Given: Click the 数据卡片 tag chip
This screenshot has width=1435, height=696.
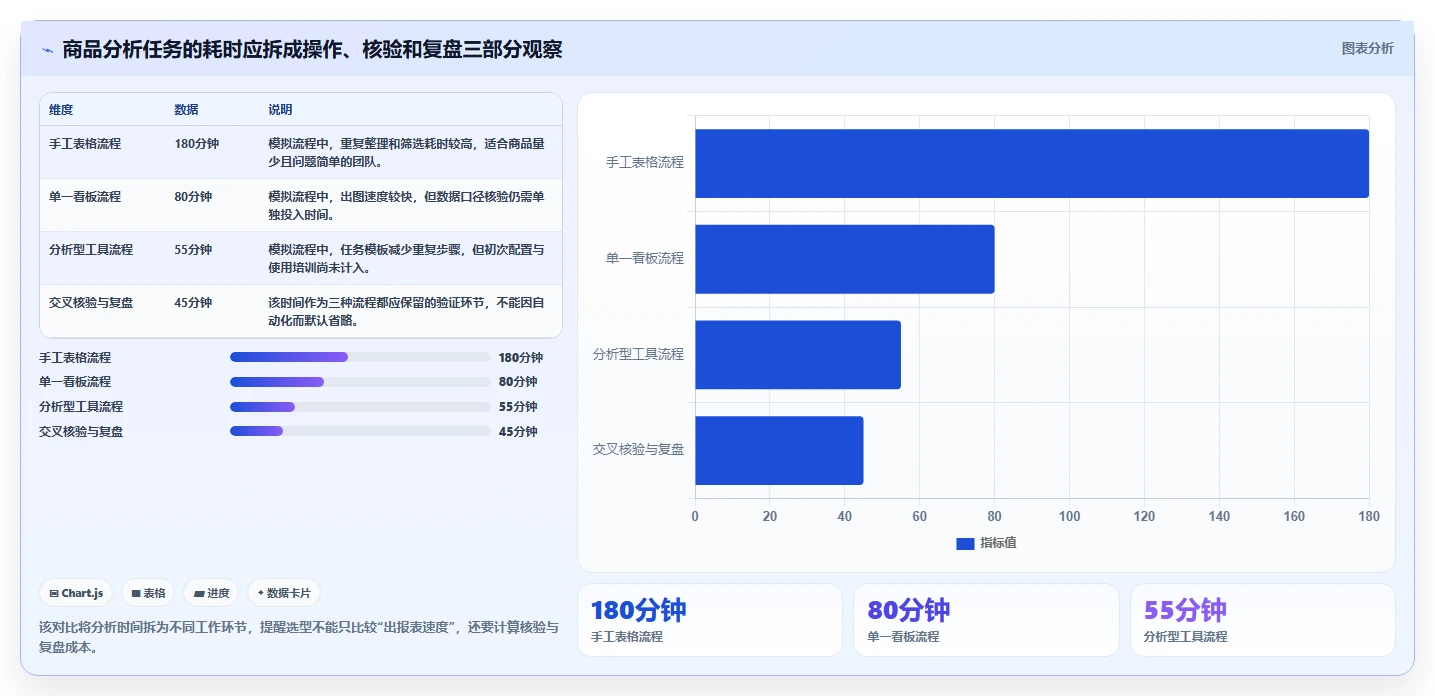Looking at the screenshot, I should (x=284, y=593).
